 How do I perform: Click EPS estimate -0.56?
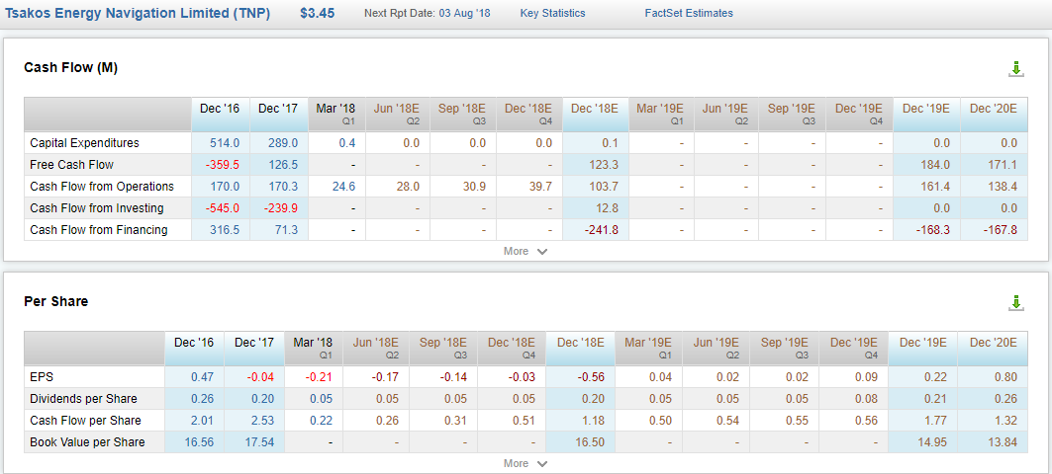[x=591, y=377]
